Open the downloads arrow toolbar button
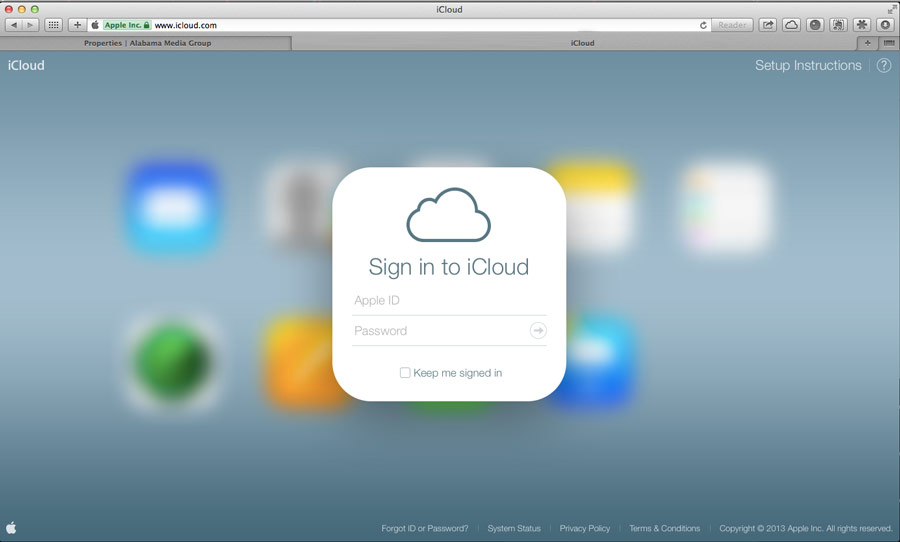Viewport: 900px width, 542px height. [885, 25]
